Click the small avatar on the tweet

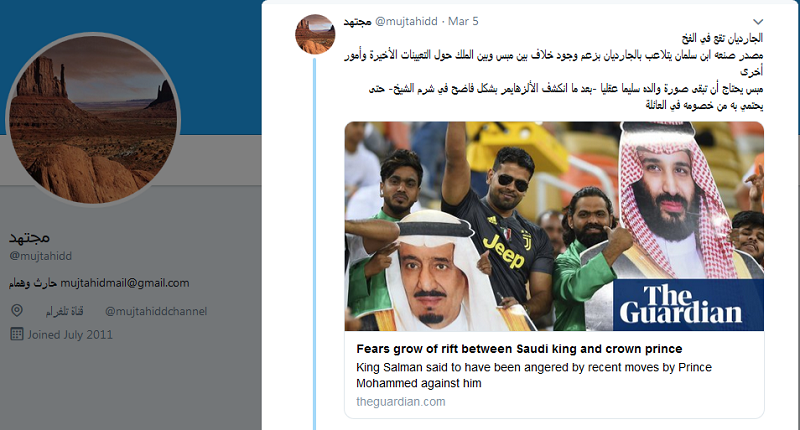click(x=315, y=34)
